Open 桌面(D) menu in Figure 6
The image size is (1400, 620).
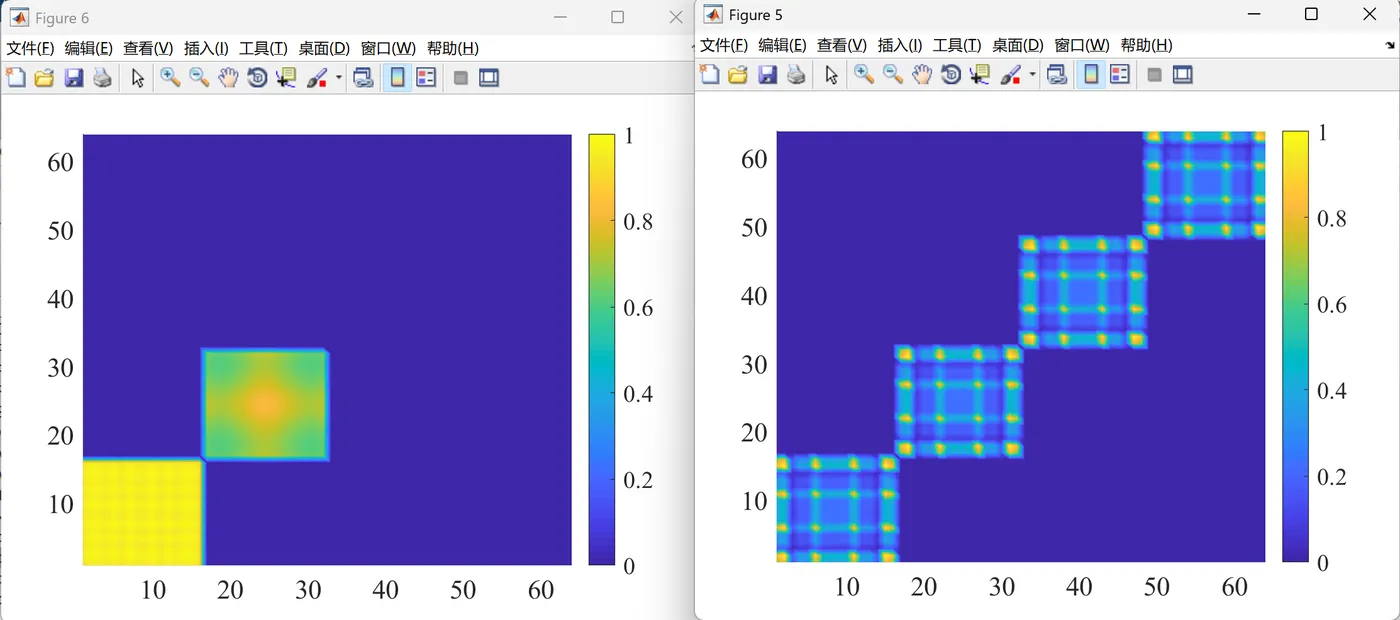pyautogui.click(x=324, y=48)
